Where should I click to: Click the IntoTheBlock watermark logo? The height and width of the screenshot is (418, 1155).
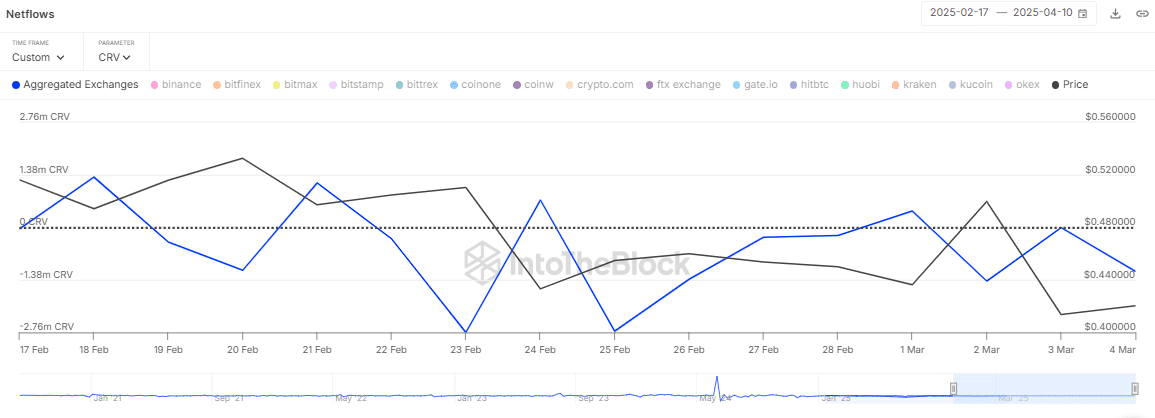coord(577,263)
